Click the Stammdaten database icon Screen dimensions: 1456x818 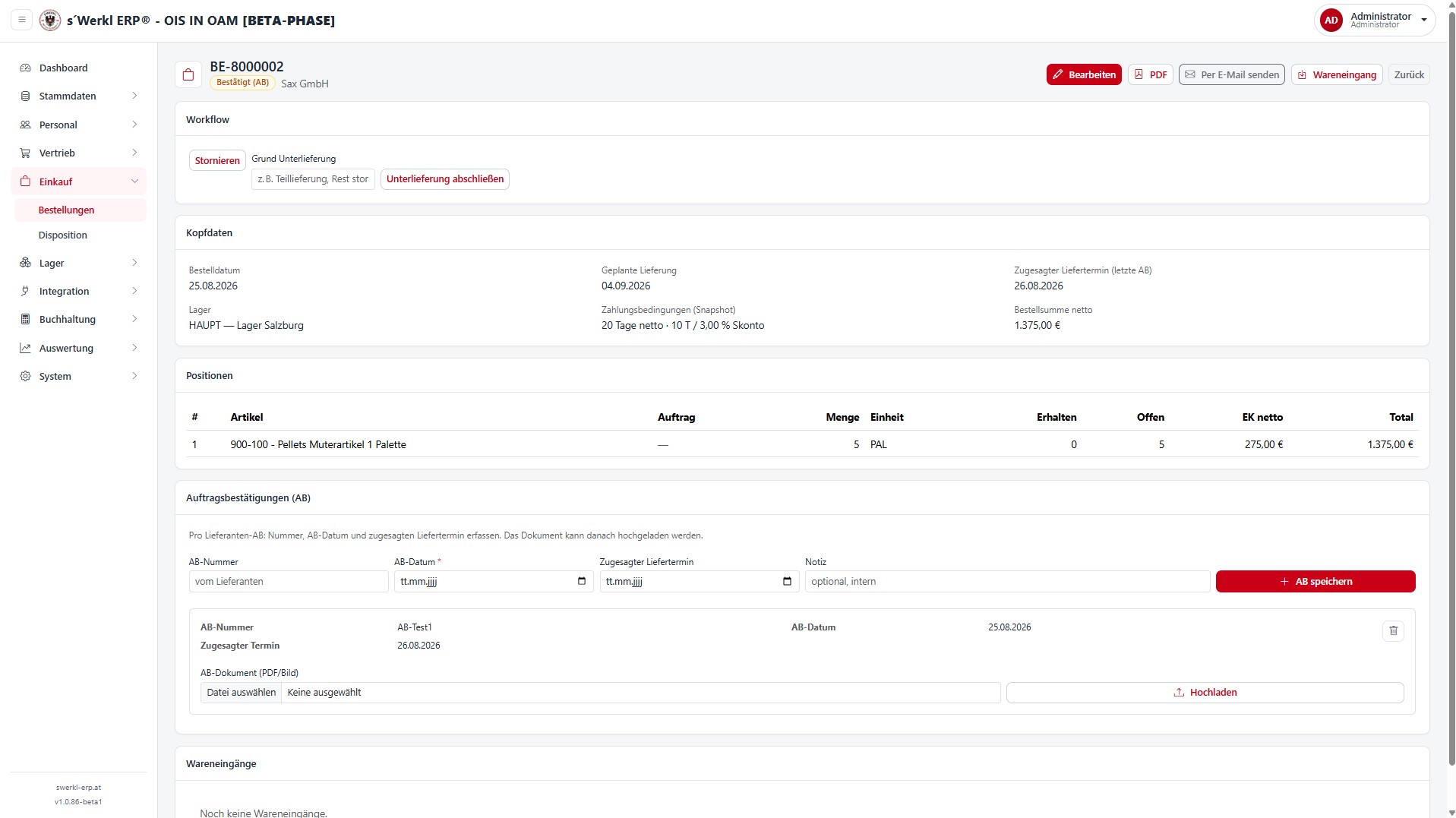point(26,96)
